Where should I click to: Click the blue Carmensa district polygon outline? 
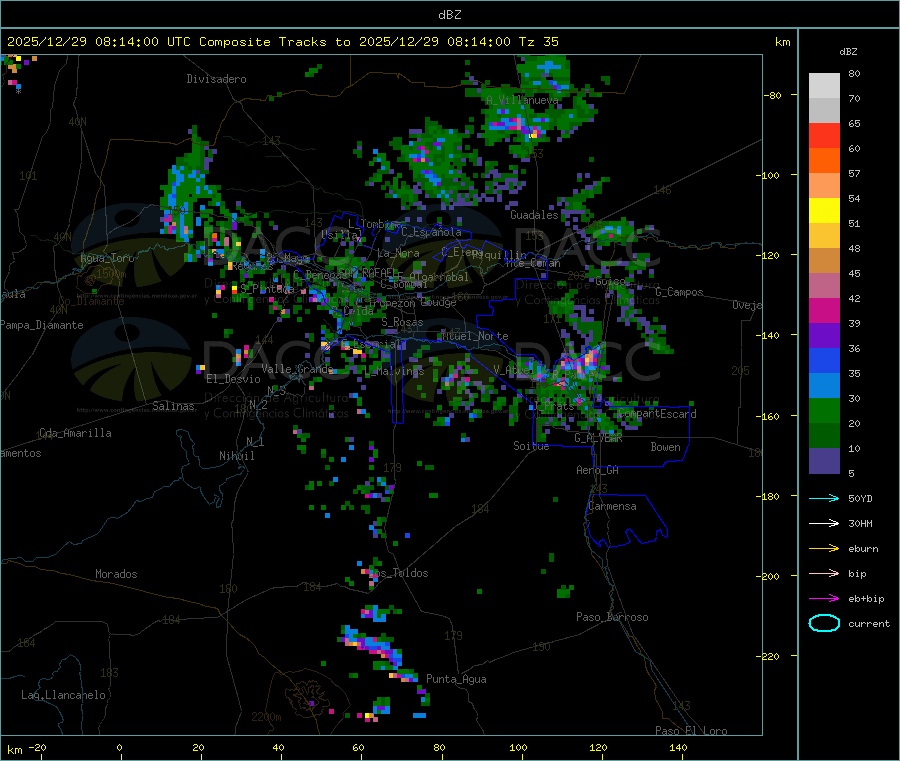[626, 520]
